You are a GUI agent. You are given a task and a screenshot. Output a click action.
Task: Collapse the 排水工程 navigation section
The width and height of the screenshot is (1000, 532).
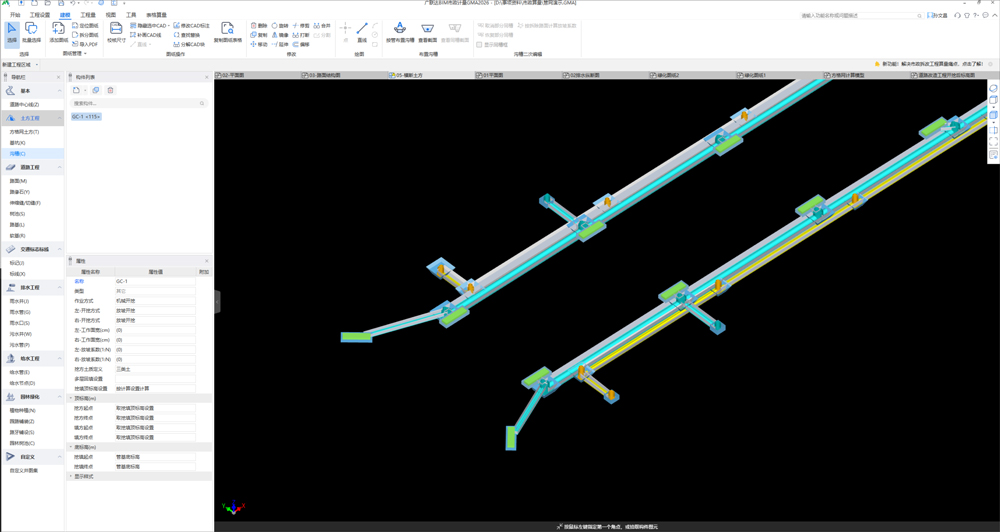click(x=60, y=288)
